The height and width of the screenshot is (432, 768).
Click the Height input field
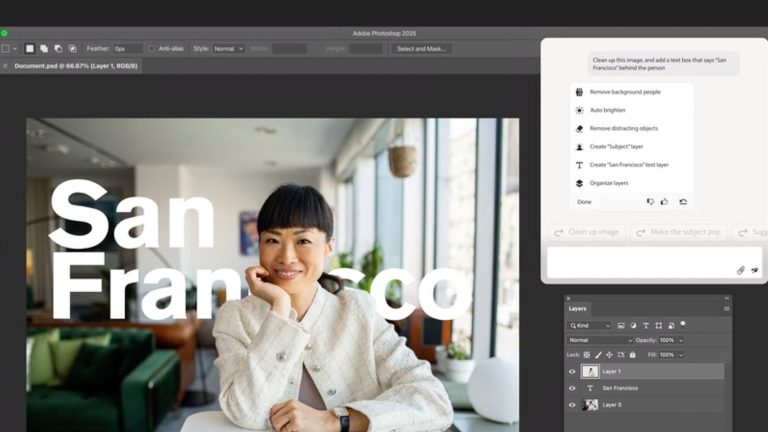(366, 48)
